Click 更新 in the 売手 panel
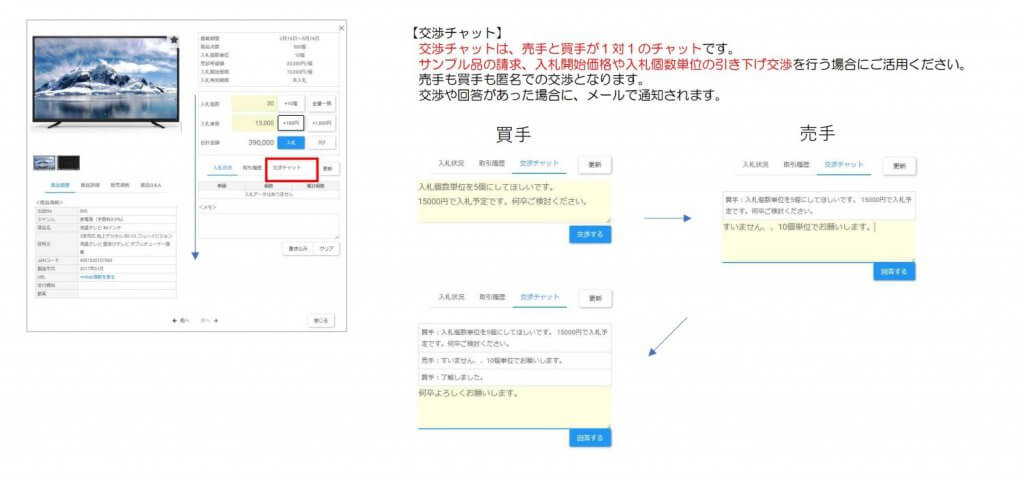The image size is (1024, 479). point(899,166)
